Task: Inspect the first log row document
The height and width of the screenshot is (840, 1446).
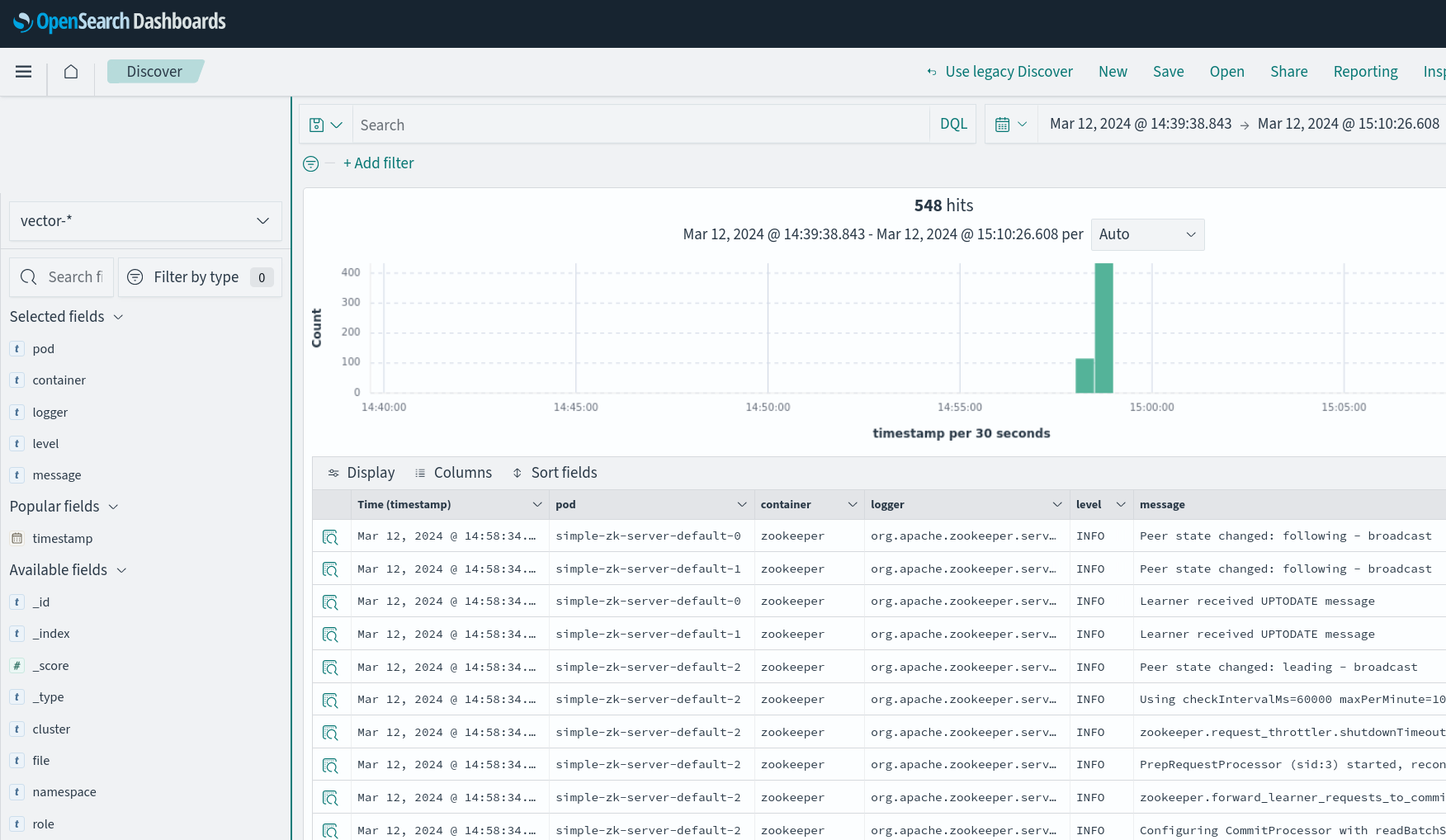Action: point(330,536)
